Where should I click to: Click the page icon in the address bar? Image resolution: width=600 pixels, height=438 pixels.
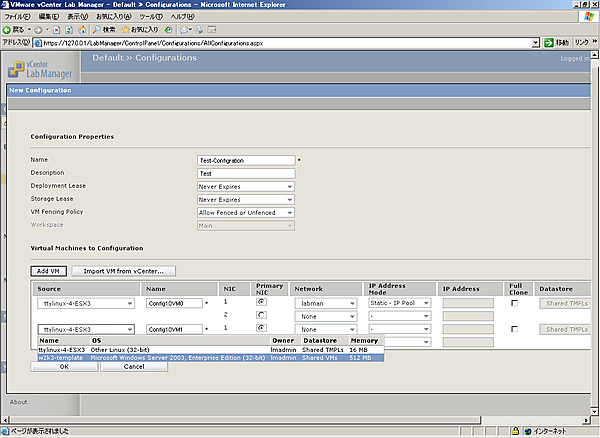coord(37,44)
